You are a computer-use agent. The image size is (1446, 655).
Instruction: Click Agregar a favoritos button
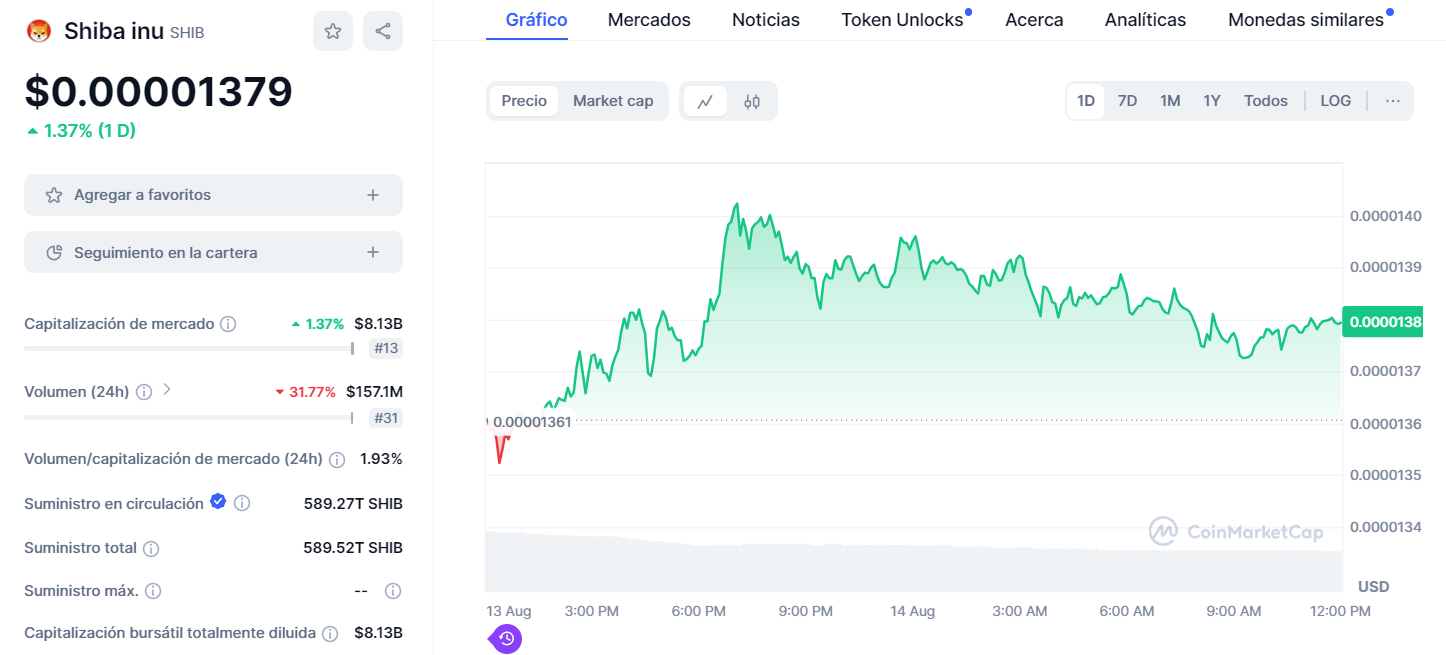pos(213,195)
